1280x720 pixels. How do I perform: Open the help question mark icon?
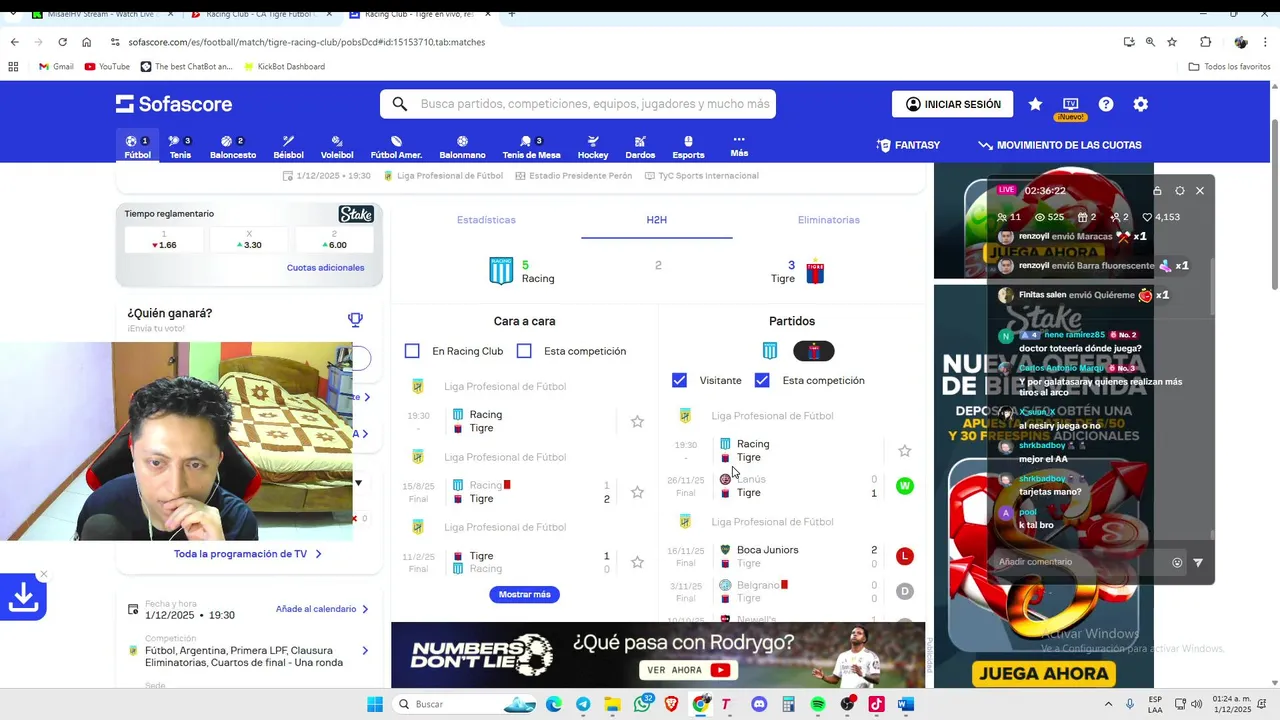click(x=1106, y=104)
